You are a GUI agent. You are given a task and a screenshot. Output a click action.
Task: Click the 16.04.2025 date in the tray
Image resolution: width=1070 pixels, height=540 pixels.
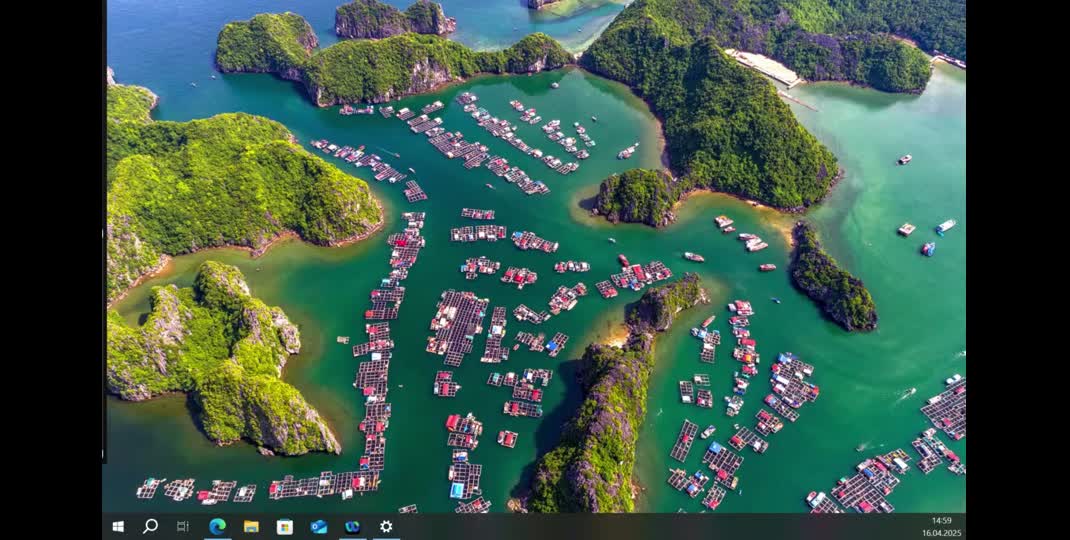coord(941,533)
